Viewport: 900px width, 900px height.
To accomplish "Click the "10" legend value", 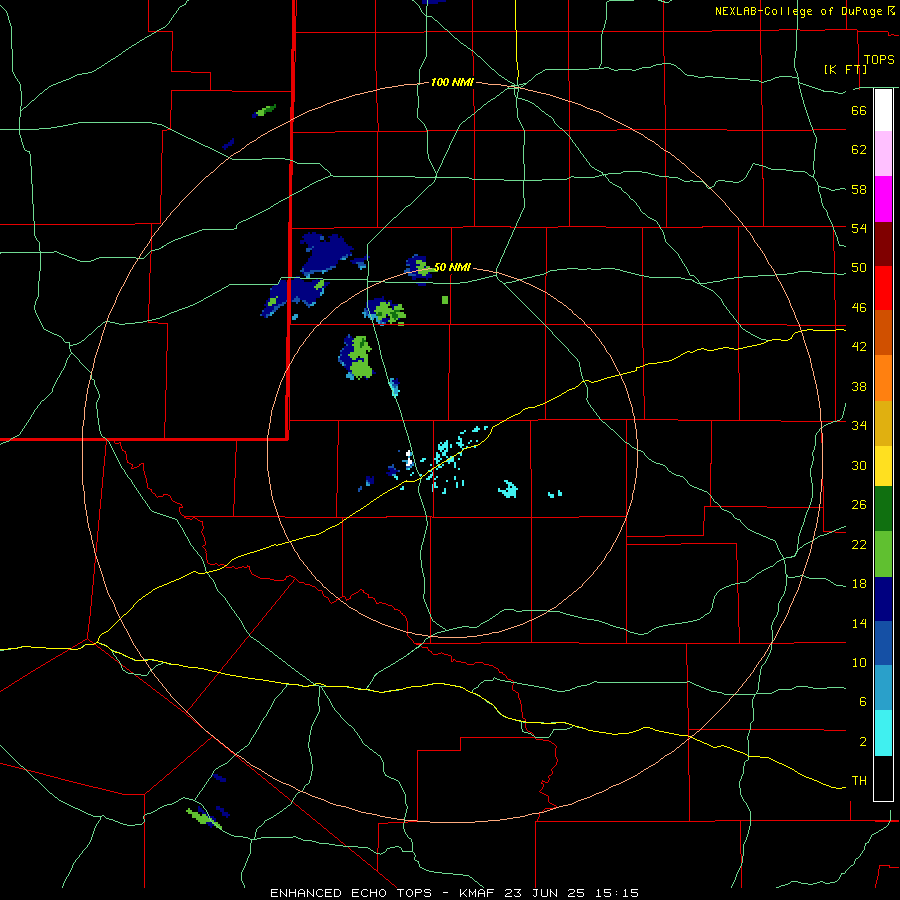I will click(x=859, y=662).
